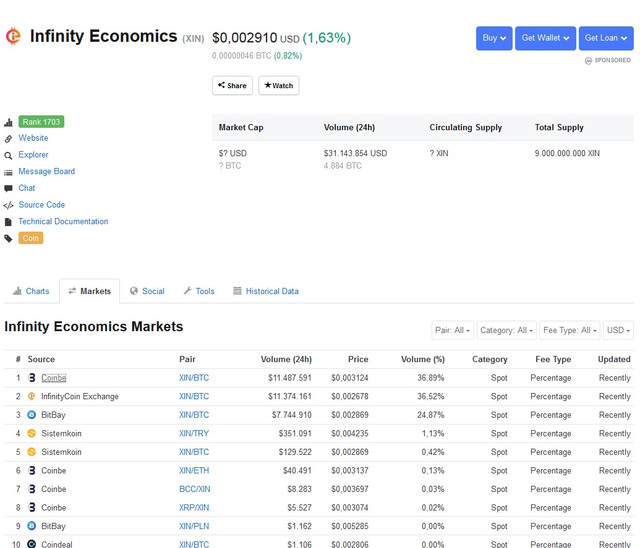
Task: Open the XIN/TRY pair link
Action: [194, 433]
